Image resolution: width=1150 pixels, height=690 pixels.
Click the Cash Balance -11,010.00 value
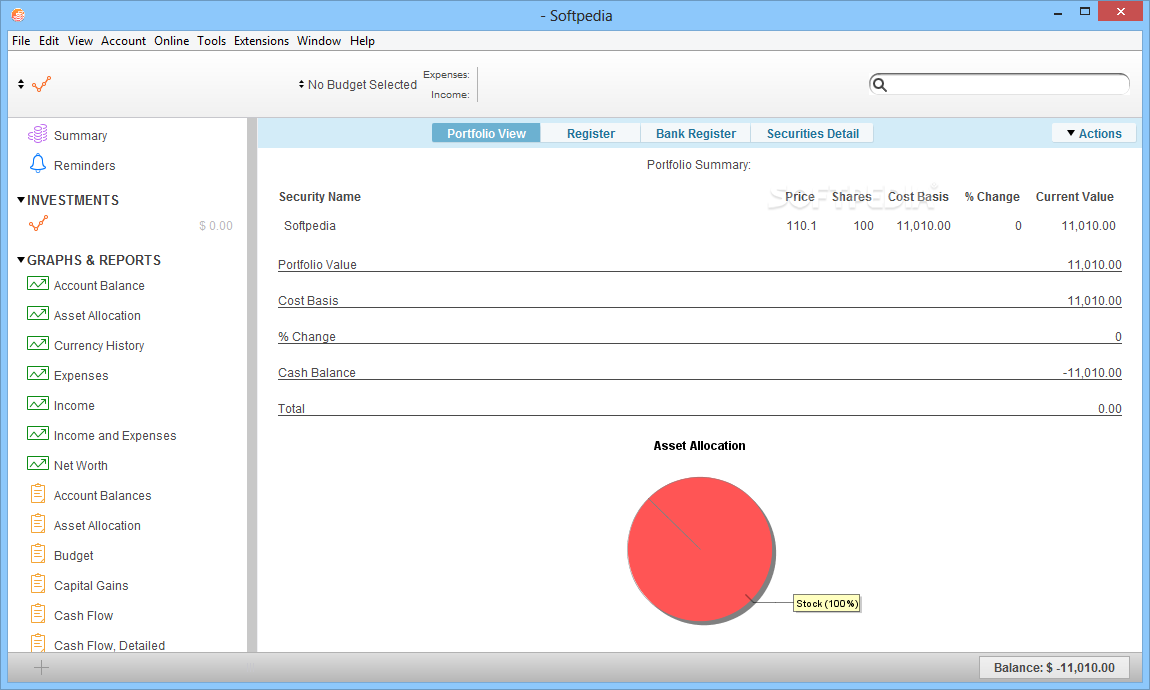[x=1091, y=372]
